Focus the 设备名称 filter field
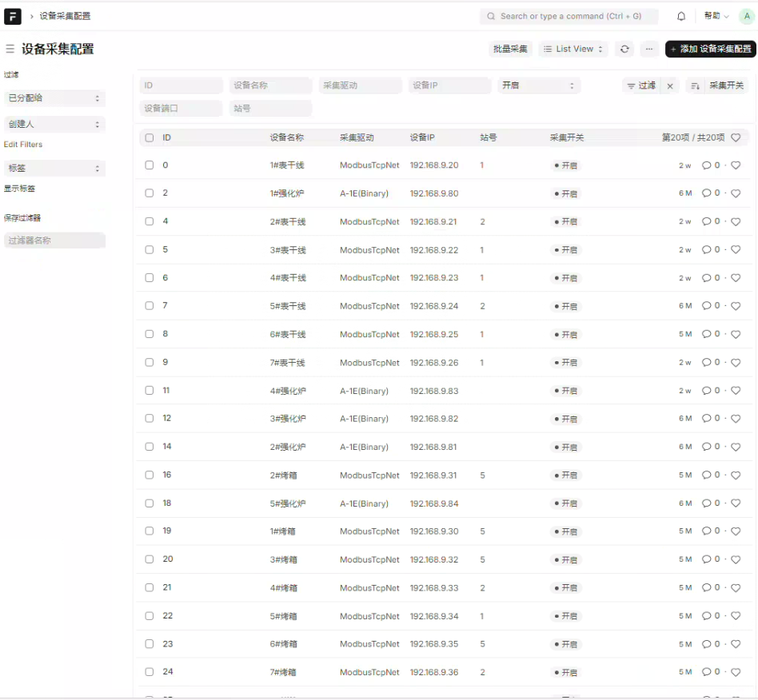The image size is (758, 700). (x=270, y=86)
